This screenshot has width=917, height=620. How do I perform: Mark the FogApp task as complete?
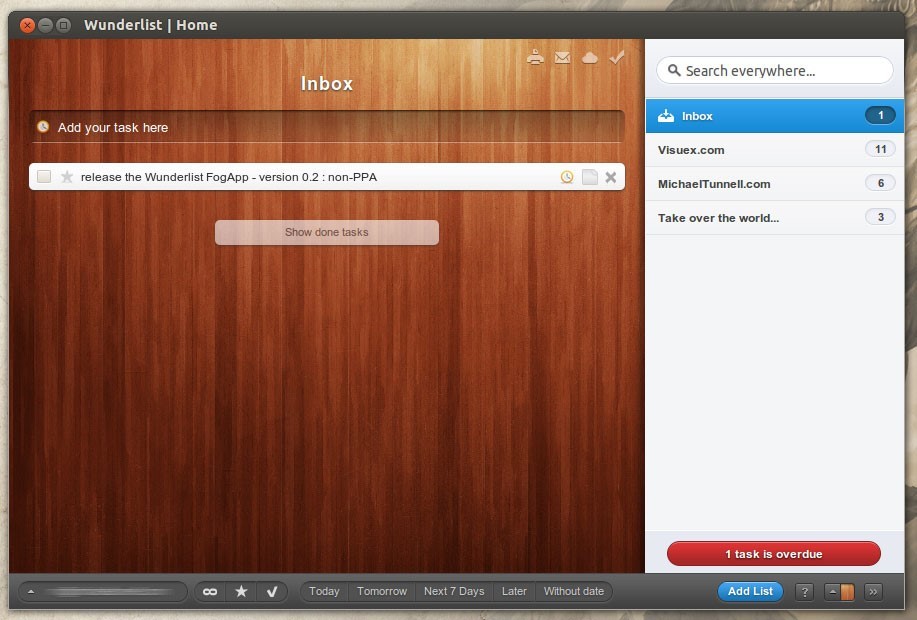tap(43, 176)
